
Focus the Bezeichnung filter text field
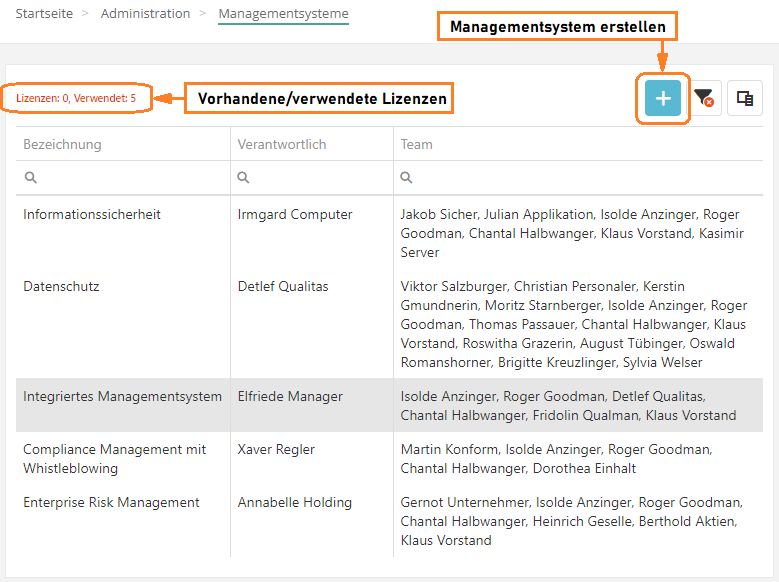130,177
